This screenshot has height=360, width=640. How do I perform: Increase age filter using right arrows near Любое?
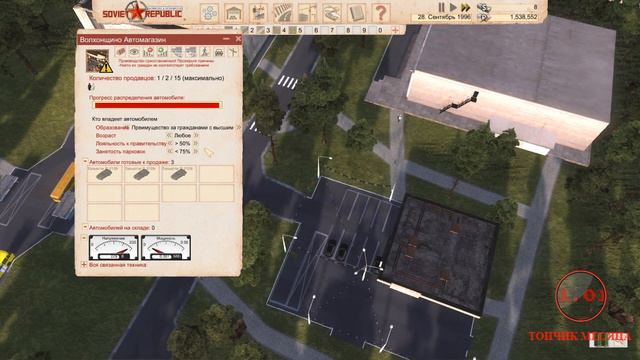196,135
